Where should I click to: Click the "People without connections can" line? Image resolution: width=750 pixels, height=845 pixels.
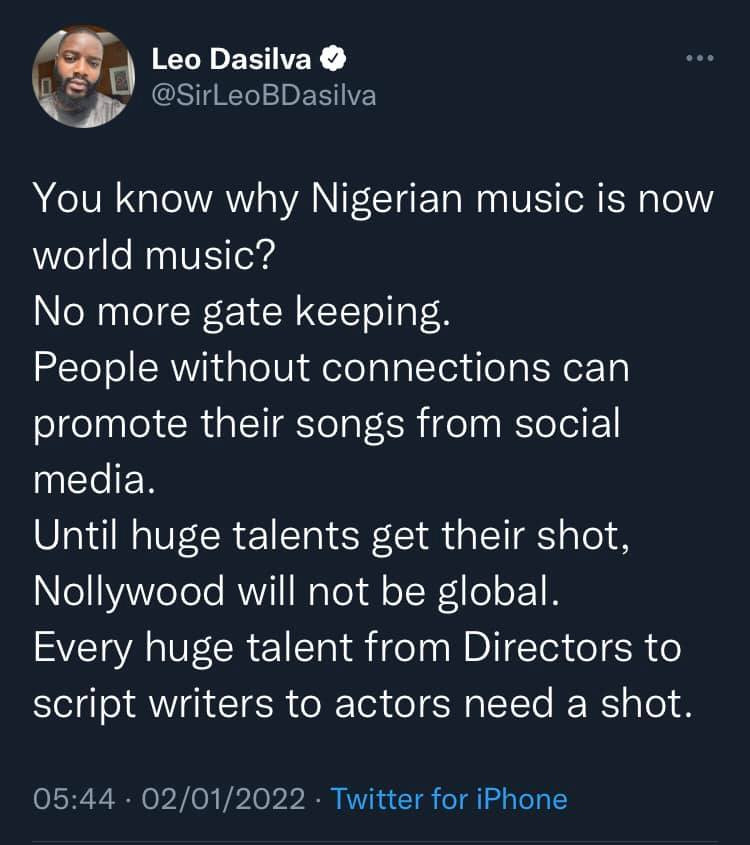[x=331, y=368]
